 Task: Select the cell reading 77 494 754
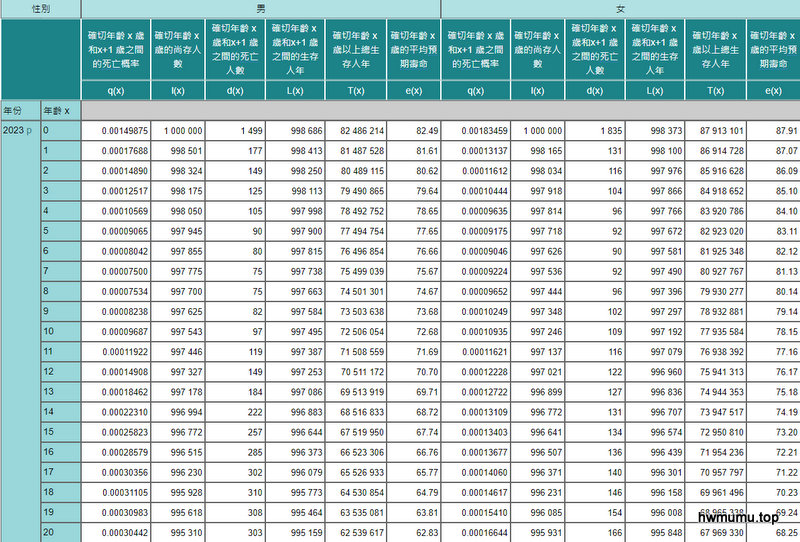[356, 231]
